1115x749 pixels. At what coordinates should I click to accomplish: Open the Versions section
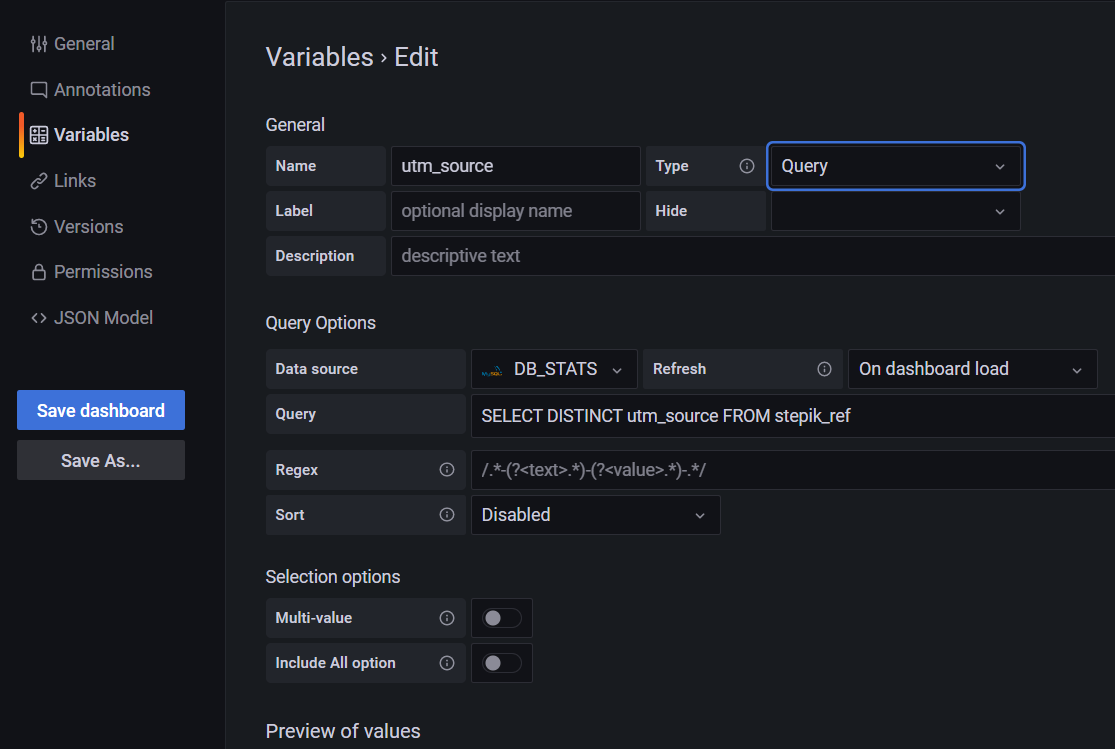point(88,226)
